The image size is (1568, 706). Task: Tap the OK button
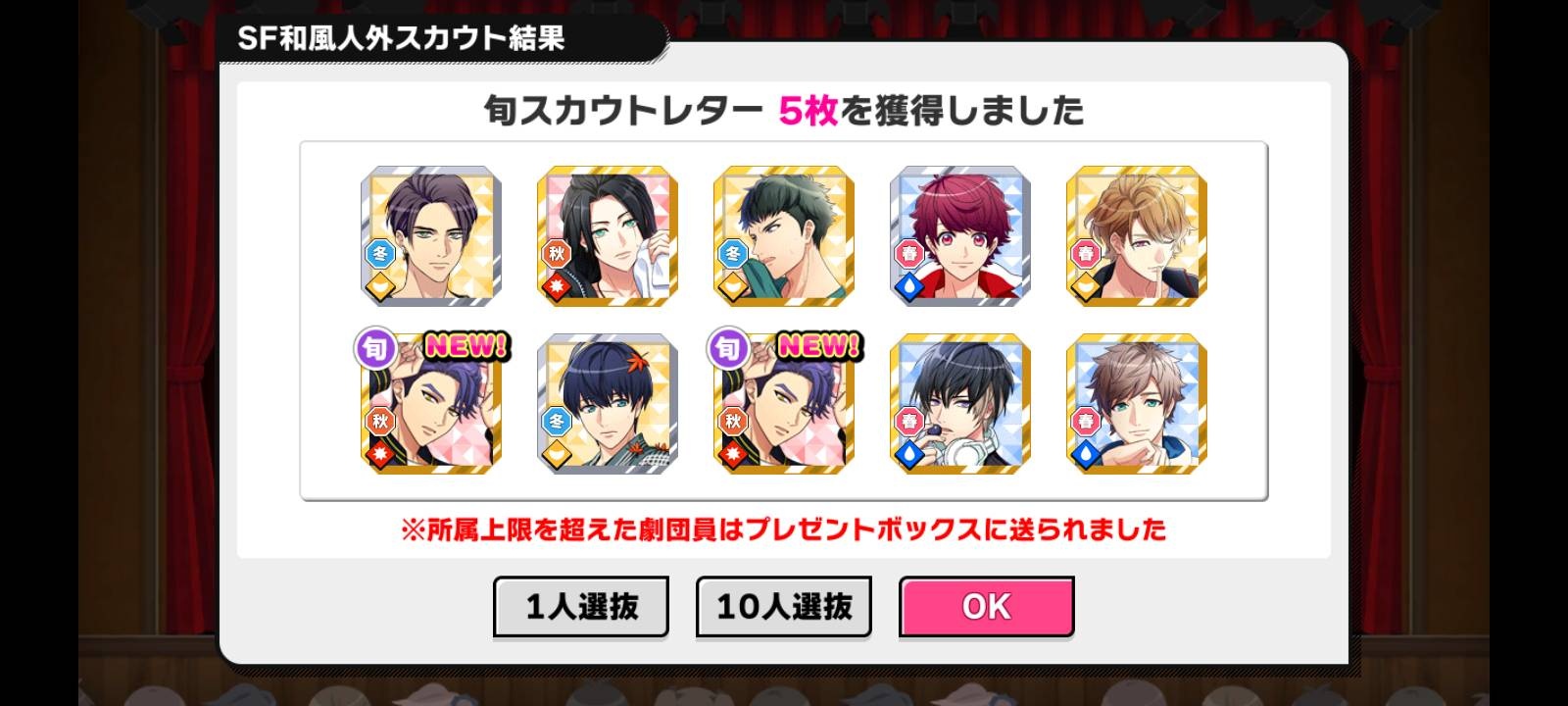coord(986,606)
